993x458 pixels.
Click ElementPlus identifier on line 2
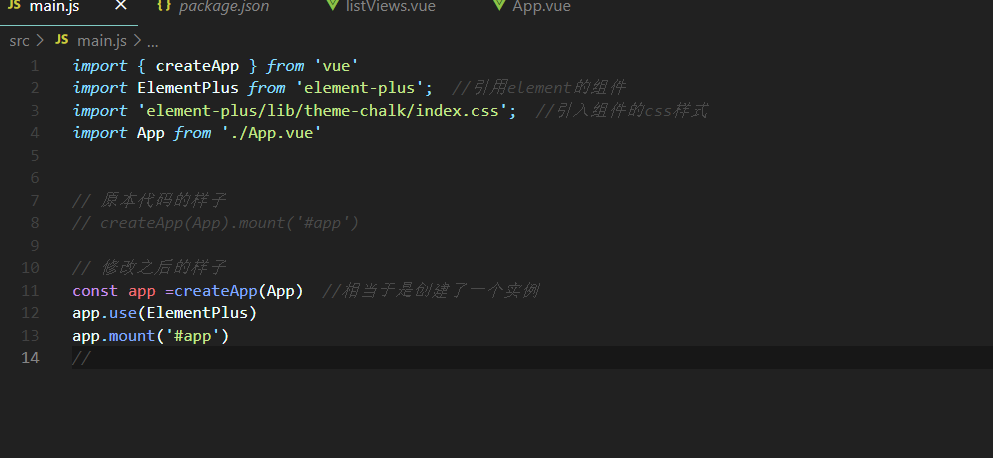point(188,88)
